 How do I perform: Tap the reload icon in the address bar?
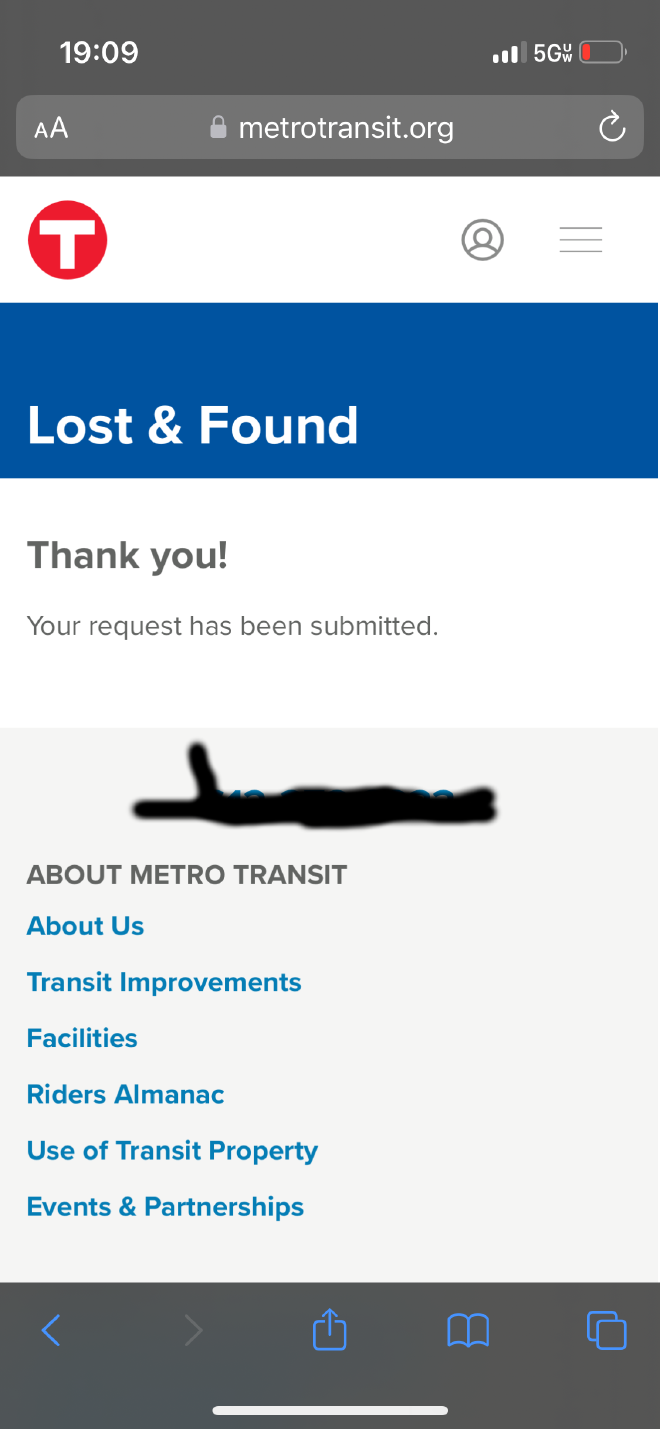point(611,127)
